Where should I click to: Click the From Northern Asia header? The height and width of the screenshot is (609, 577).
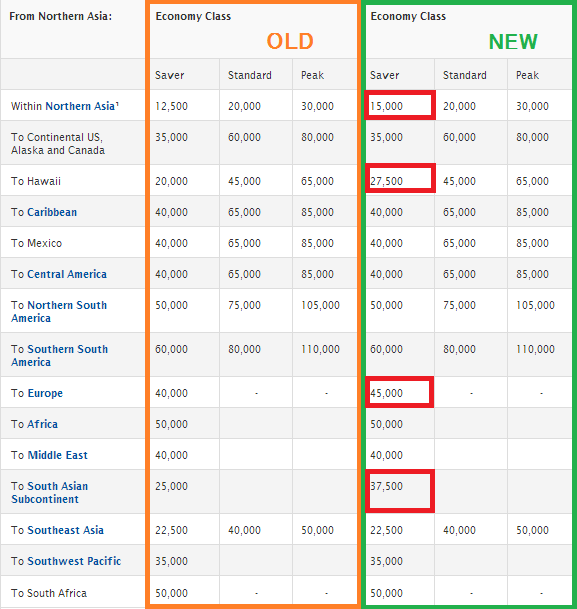pos(61,16)
